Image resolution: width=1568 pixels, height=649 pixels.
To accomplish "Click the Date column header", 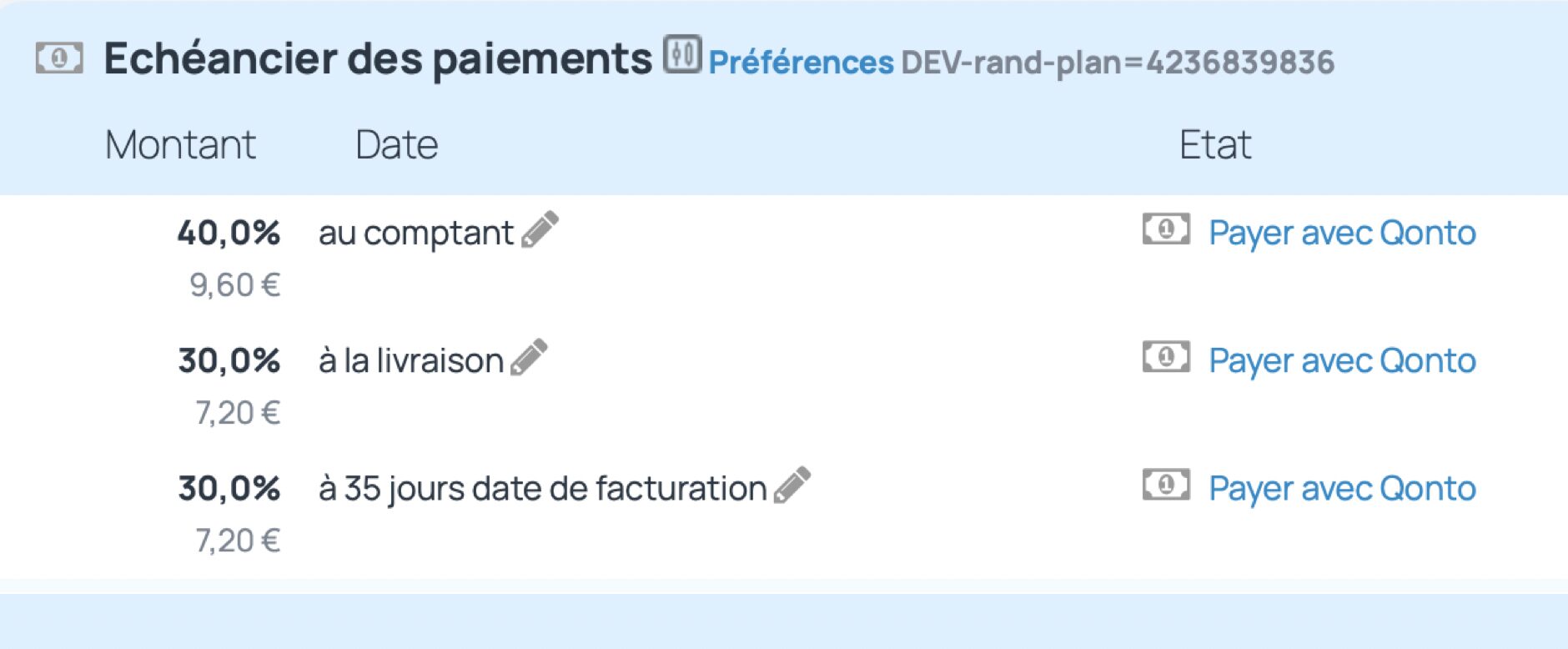I will (x=396, y=145).
